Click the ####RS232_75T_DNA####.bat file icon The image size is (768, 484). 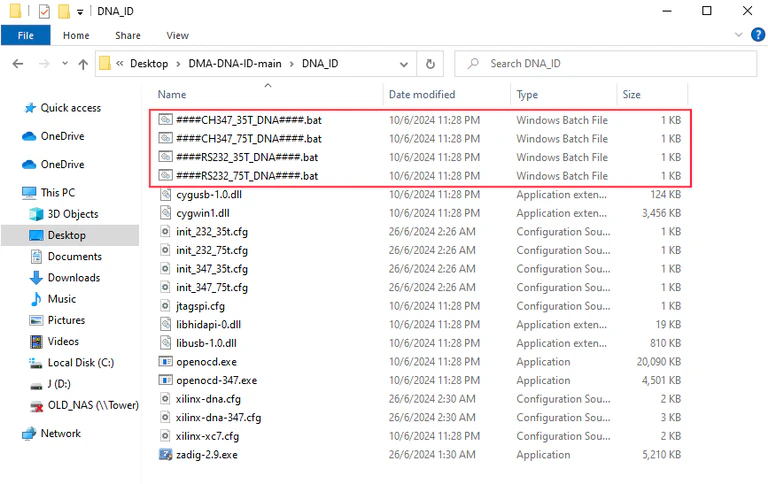pyautogui.click(x=166, y=175)
